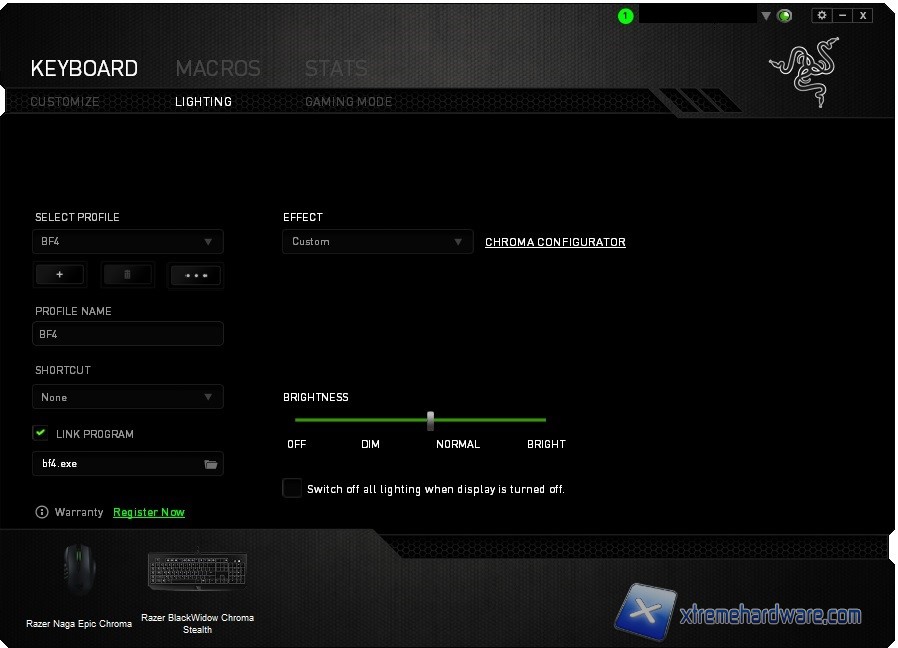Click the green notification badge icon

point(626,16)
